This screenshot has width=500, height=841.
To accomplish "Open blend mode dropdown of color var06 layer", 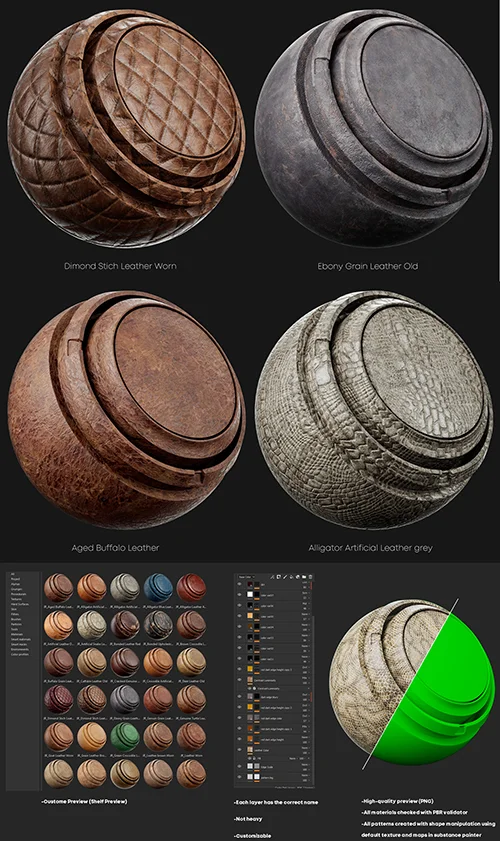I will click(305, 603).
